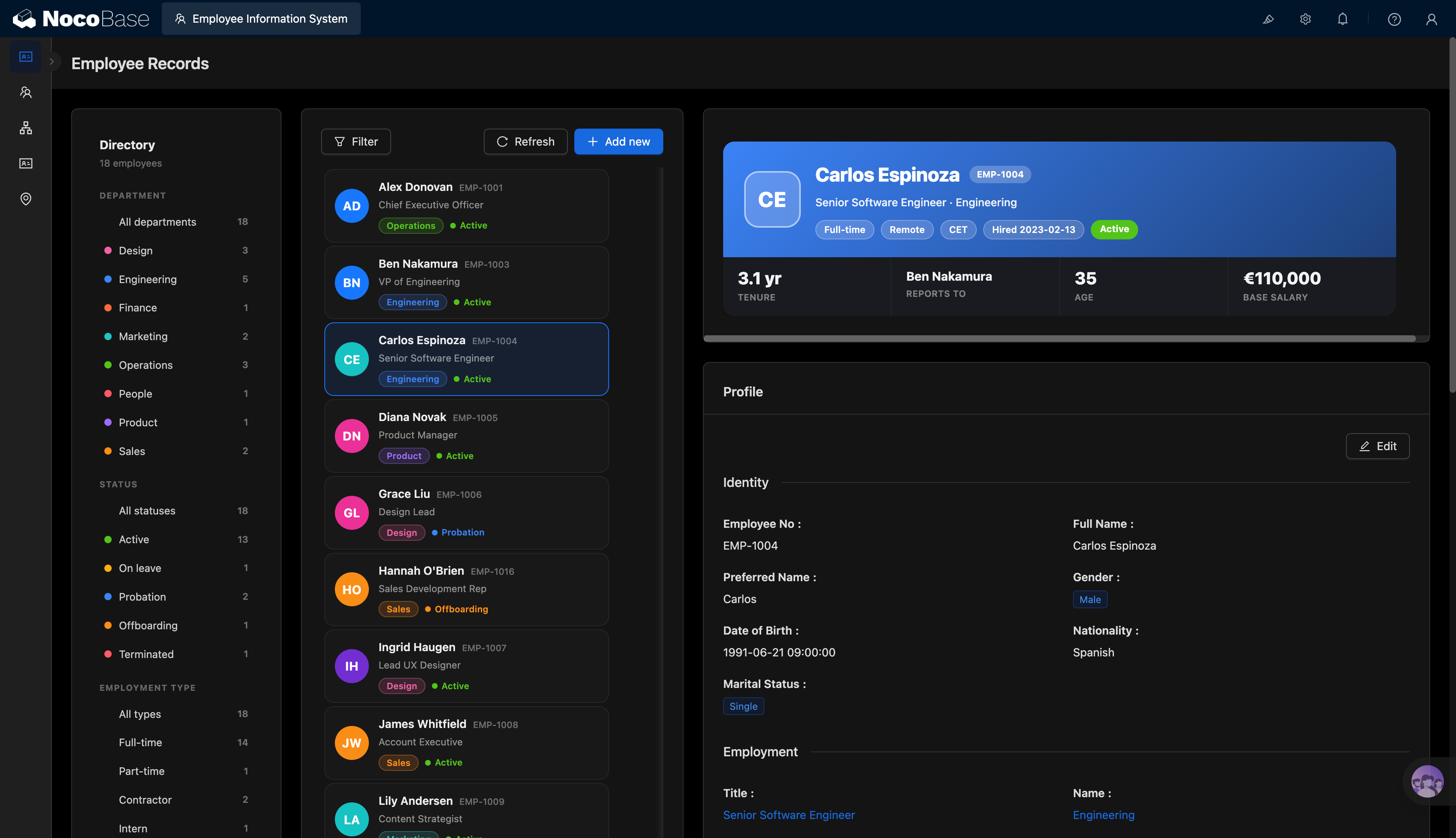This screenshot has width=1456, height=838.
Task: Click the Operations tag on Alex Donovan
Action: 411,226
